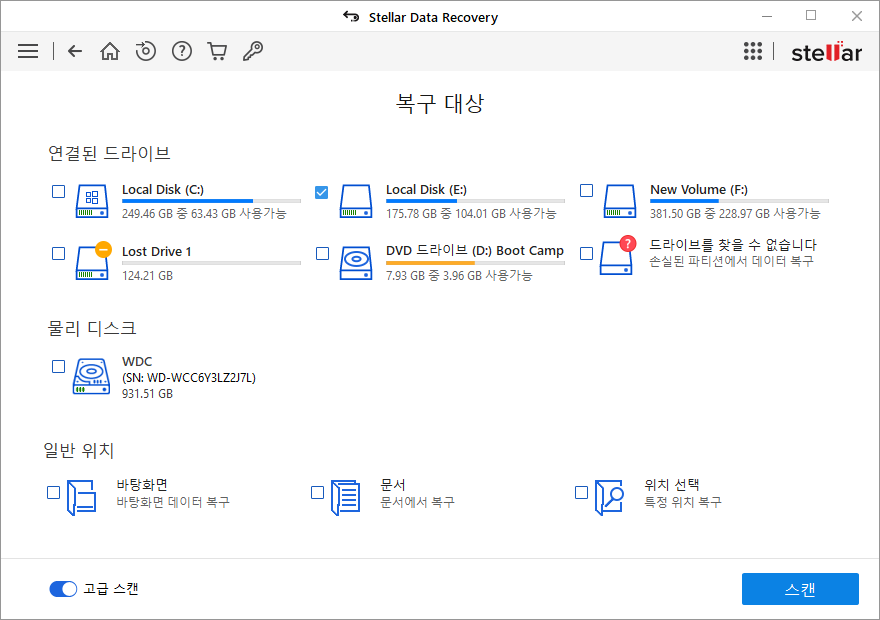Check the 바탕화면 location checkbox
Image resolution: width=880 pixels, height=620 pixels.
(54, 492)
